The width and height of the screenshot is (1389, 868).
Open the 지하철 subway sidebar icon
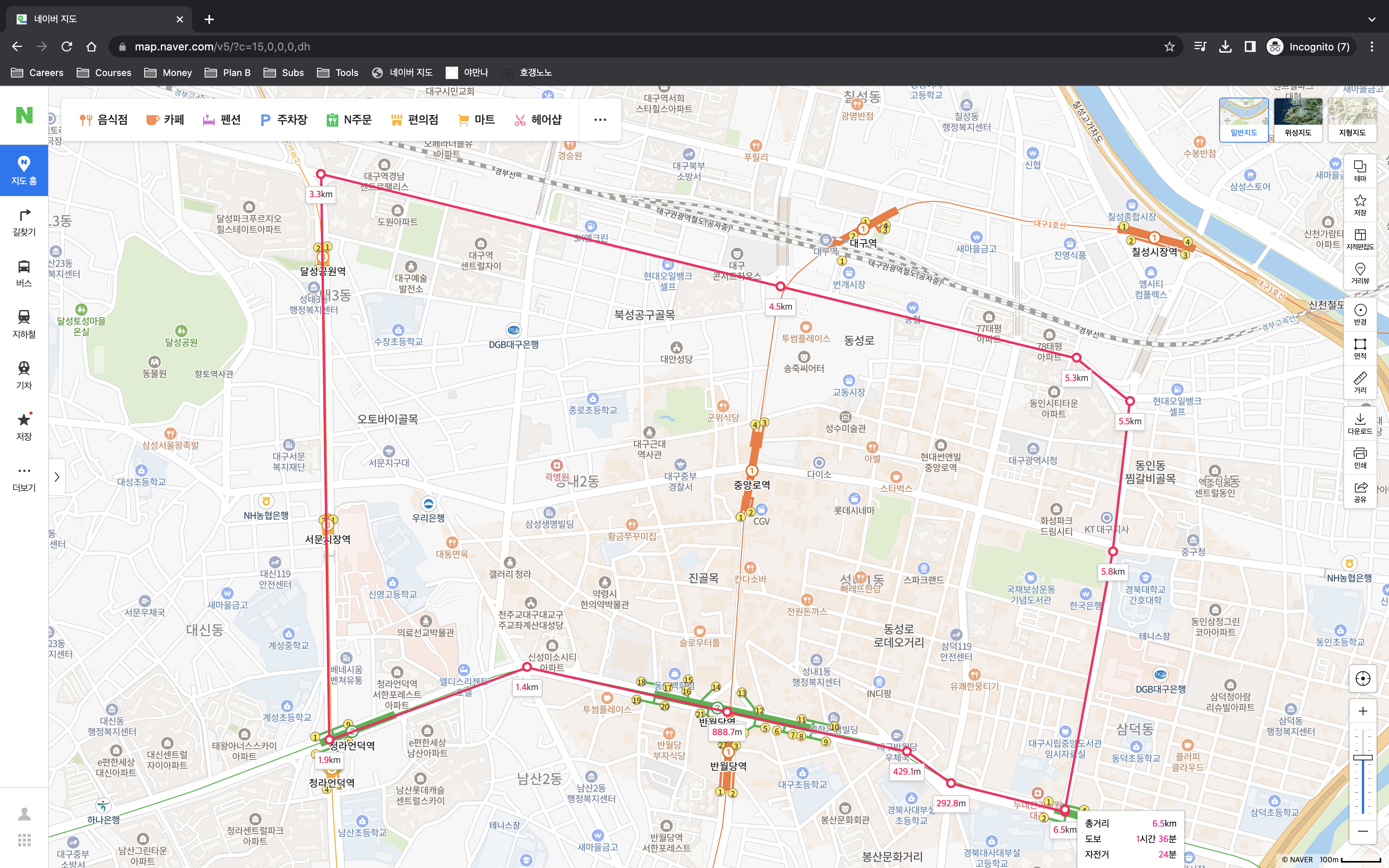[24, 324]
